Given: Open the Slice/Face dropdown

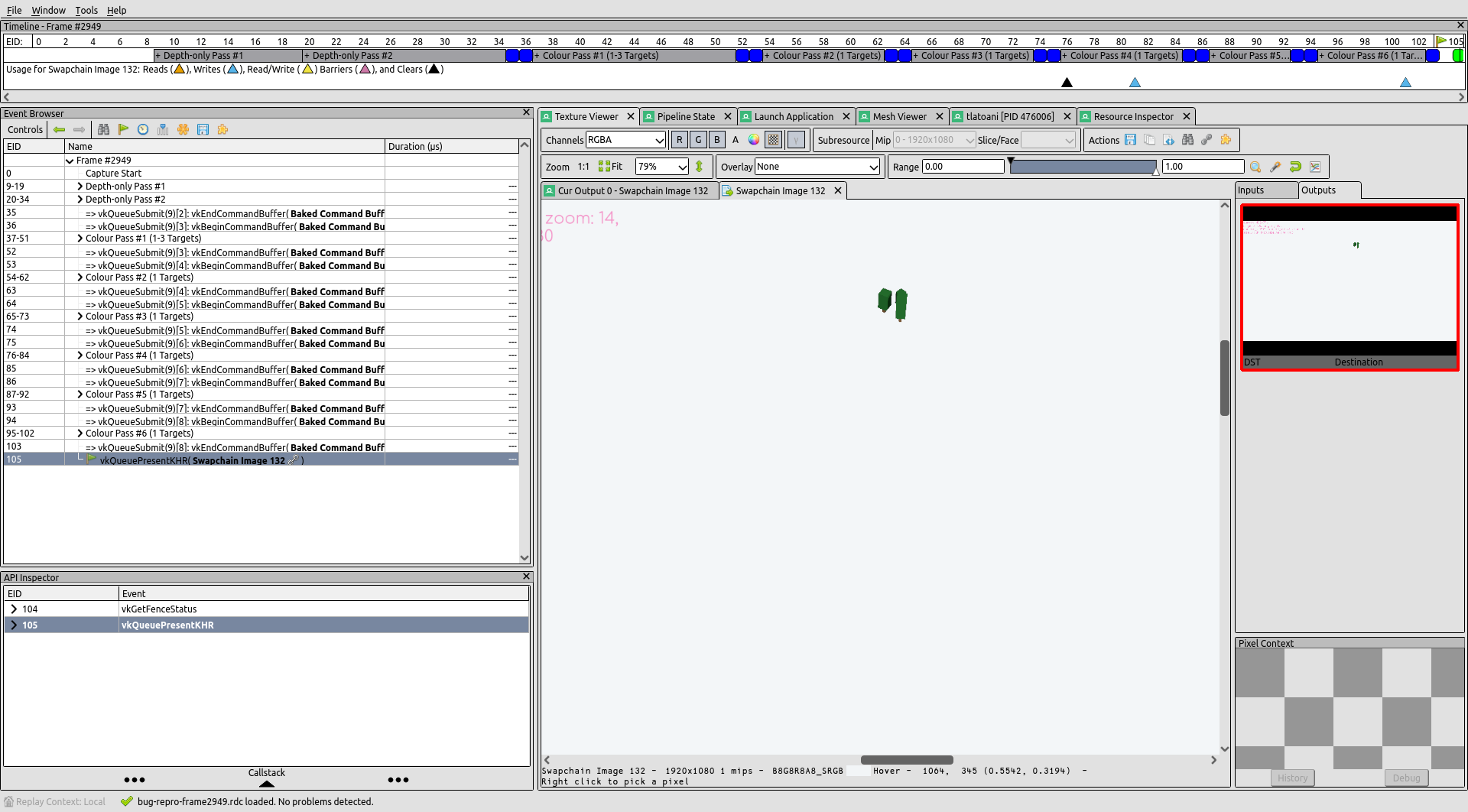Looking at the screenshot, I should [x=1048, y=140].
